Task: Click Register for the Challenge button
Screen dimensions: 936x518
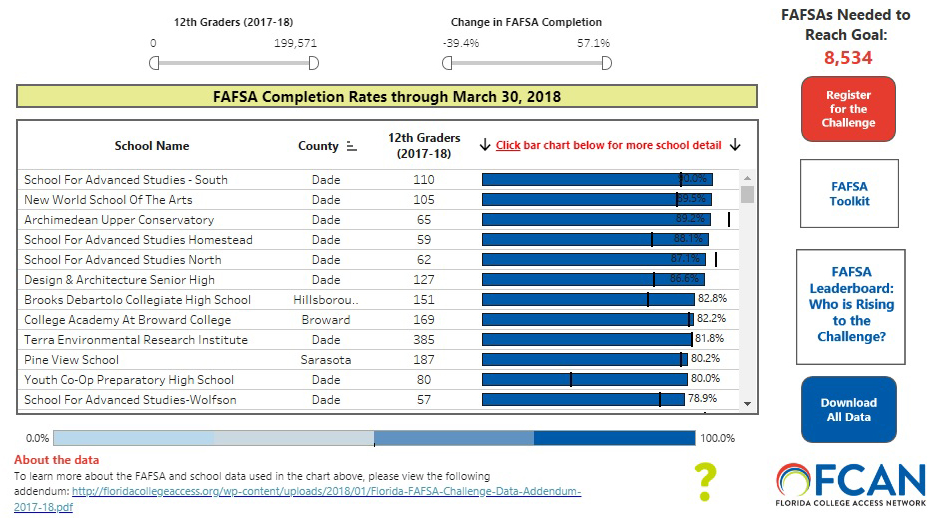Action: click(x=848, y=109)
